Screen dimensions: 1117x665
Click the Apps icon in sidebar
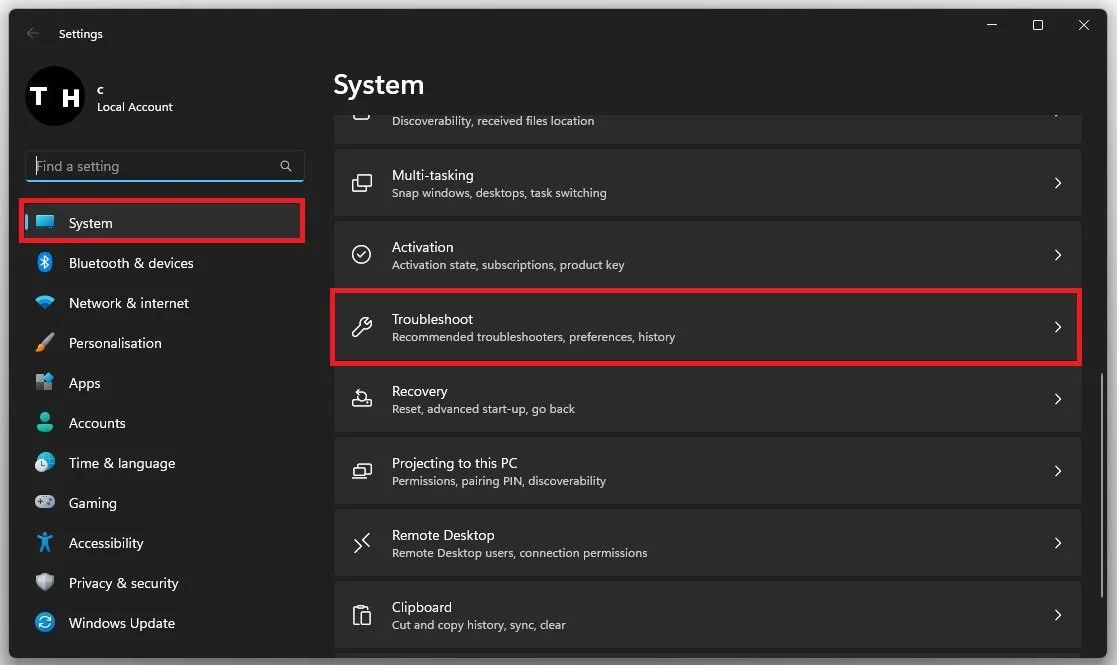click(45, 382)
